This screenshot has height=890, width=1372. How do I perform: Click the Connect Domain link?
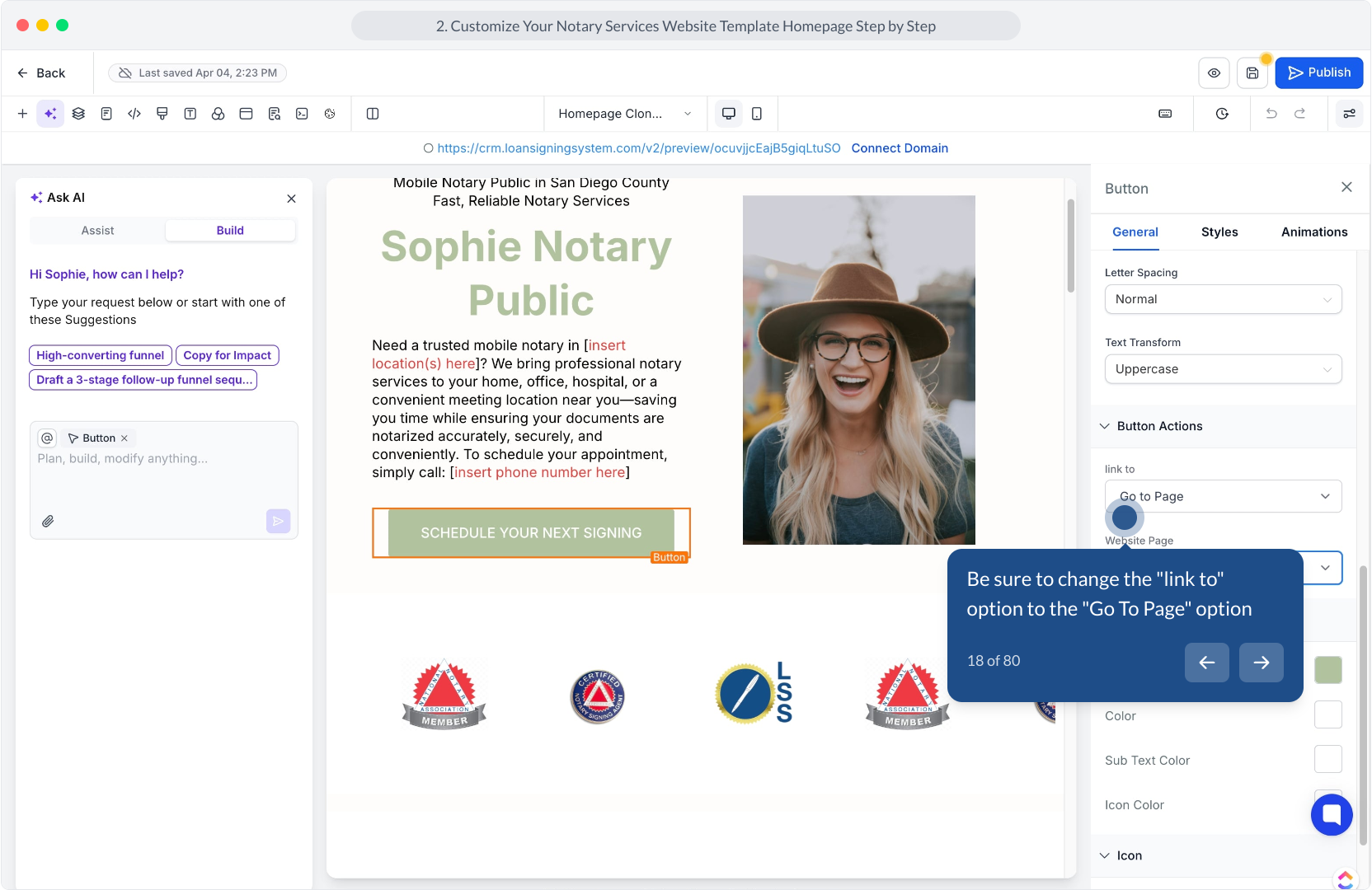point(900,148)
